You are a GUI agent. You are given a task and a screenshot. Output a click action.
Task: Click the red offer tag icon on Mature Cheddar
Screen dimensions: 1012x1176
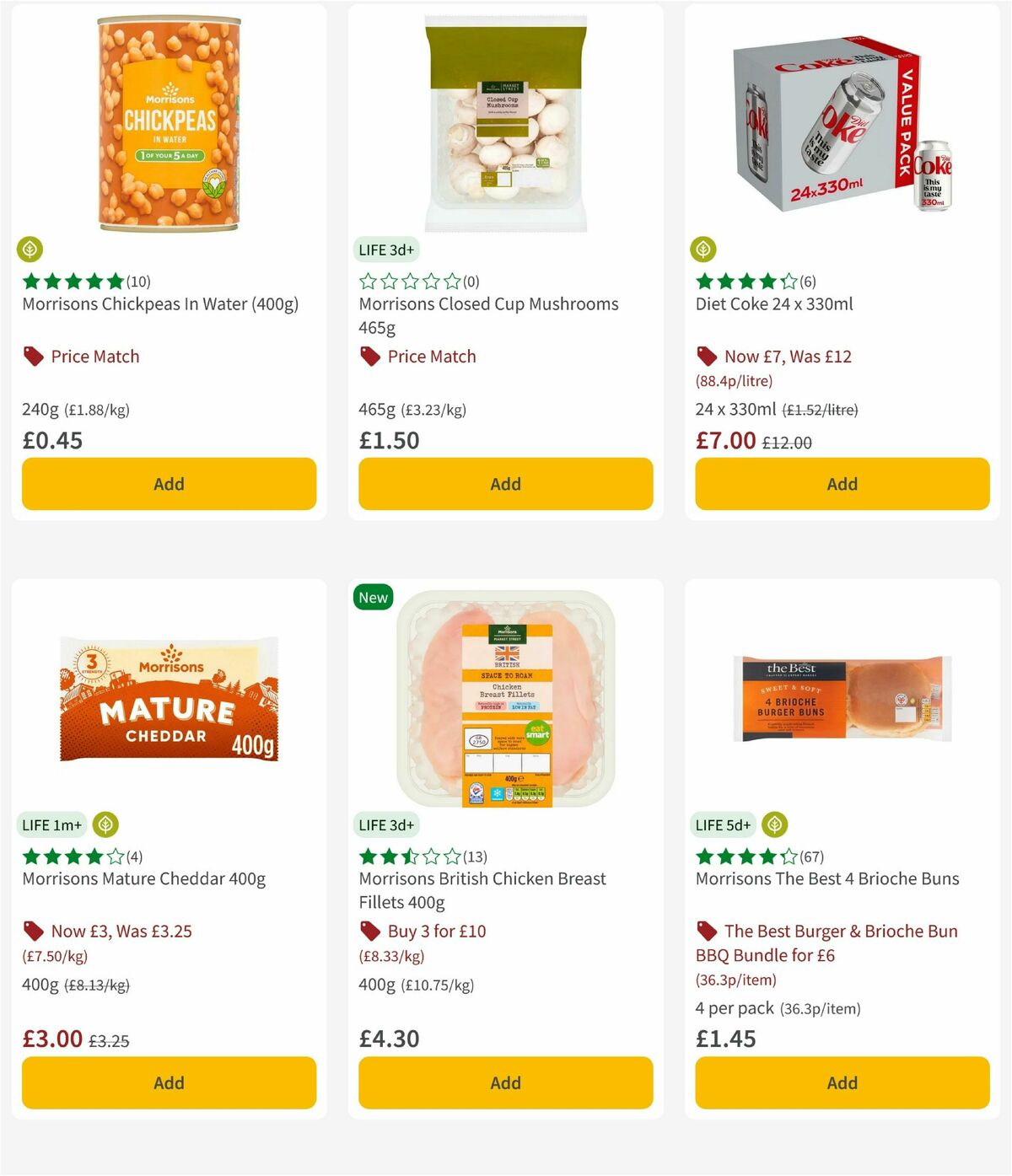coord(33,931)
